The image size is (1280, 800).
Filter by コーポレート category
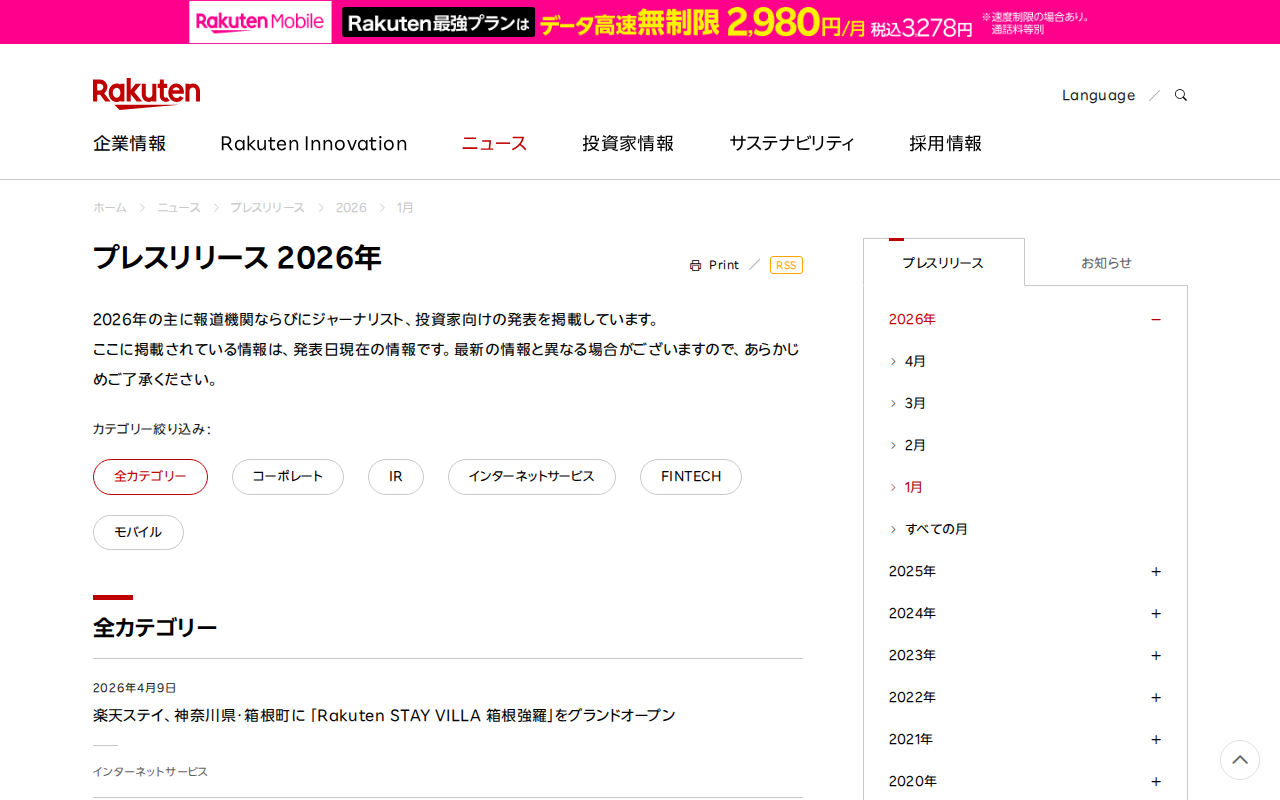pyautogui.click(x=288, y=477)
